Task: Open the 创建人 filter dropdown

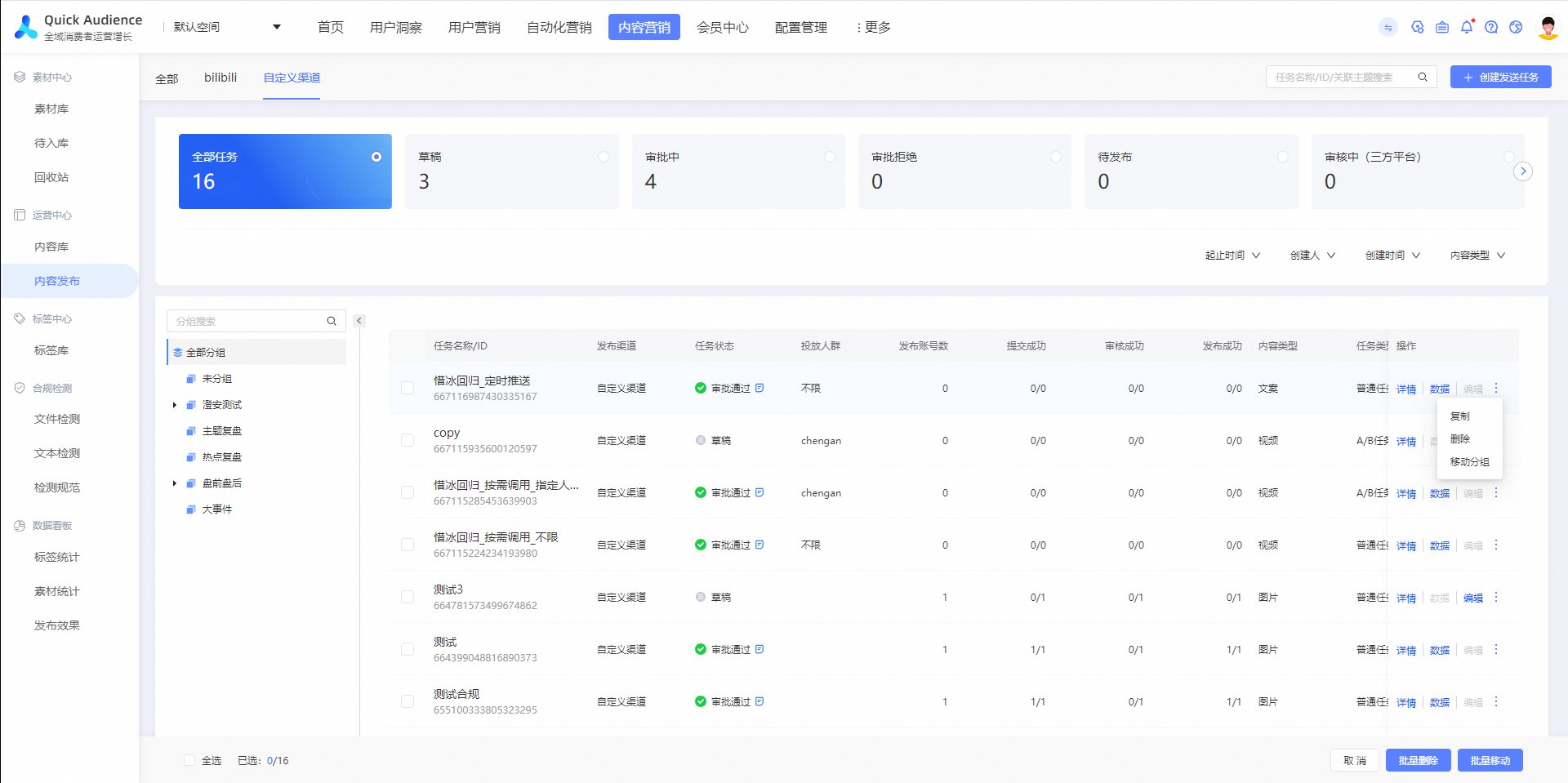Action: (x=1312, y=256)
